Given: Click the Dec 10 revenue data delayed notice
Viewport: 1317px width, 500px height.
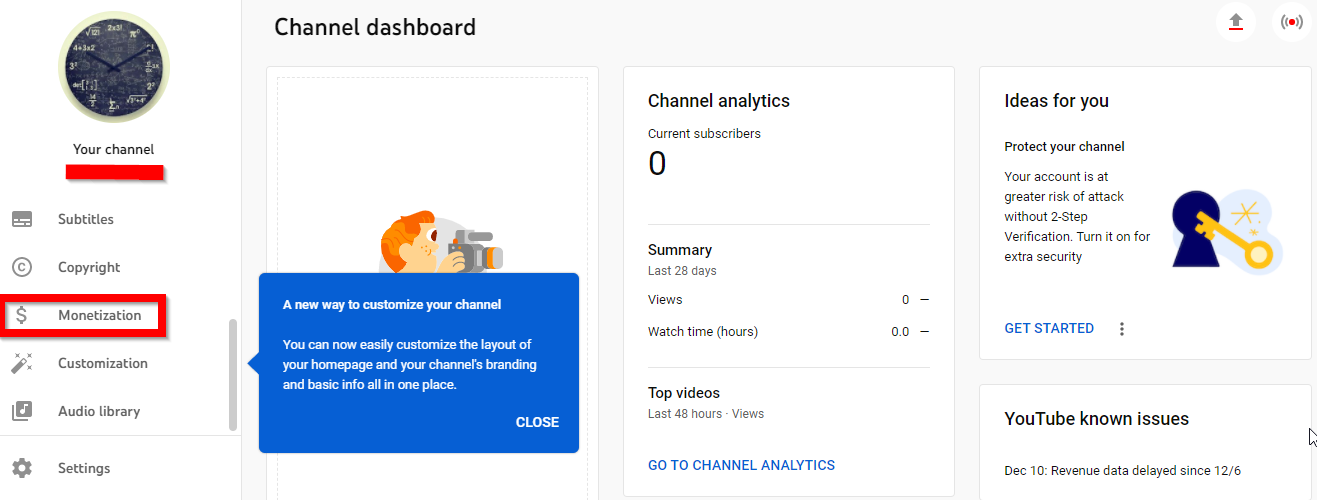Looking at the screenshot, I should click(1123, 470).
